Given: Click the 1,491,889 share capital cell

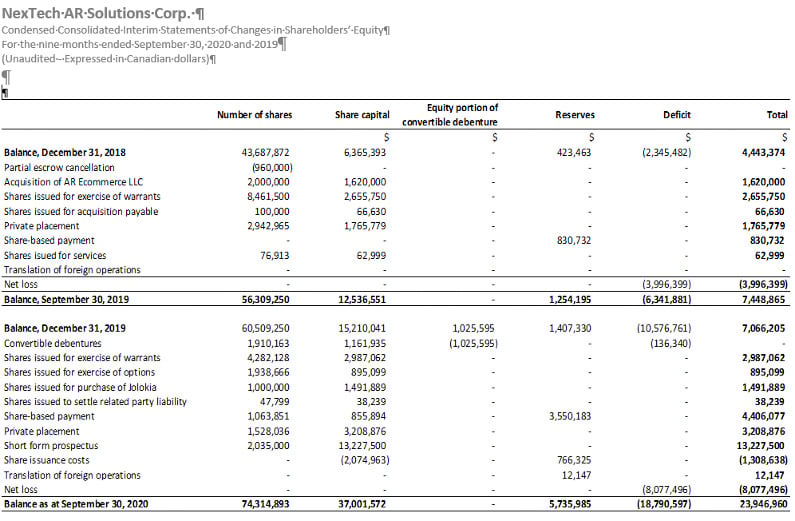Looking at the screenshot, I should [x=365, y=387].
